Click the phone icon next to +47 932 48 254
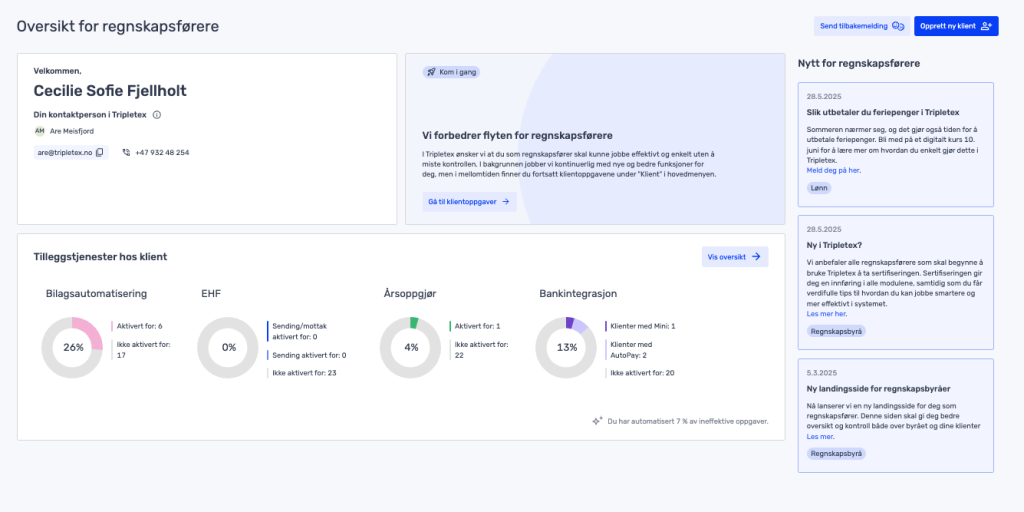The image size is (1024, 512). pos(127,152)
